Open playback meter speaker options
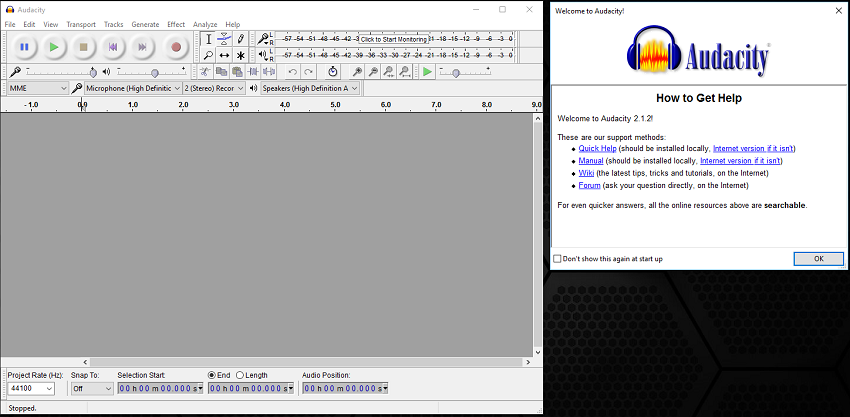This screenshot has height=417, width=850. click(x=263, y=55)
